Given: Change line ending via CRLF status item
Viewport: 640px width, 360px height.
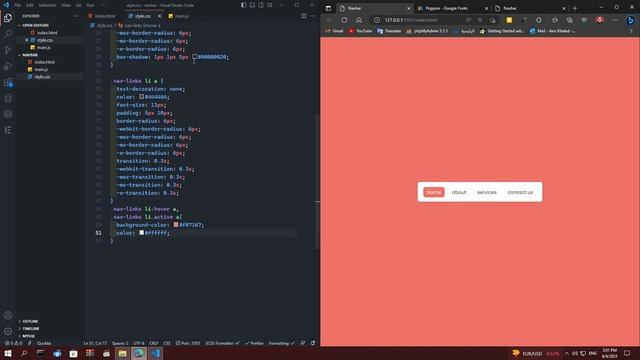Looking at the screenshot, I should click(153, 343).
